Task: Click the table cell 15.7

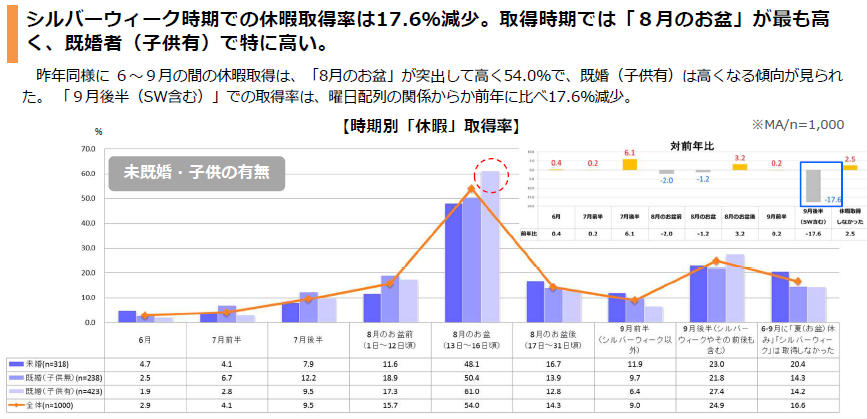Action: click(390, 406)
